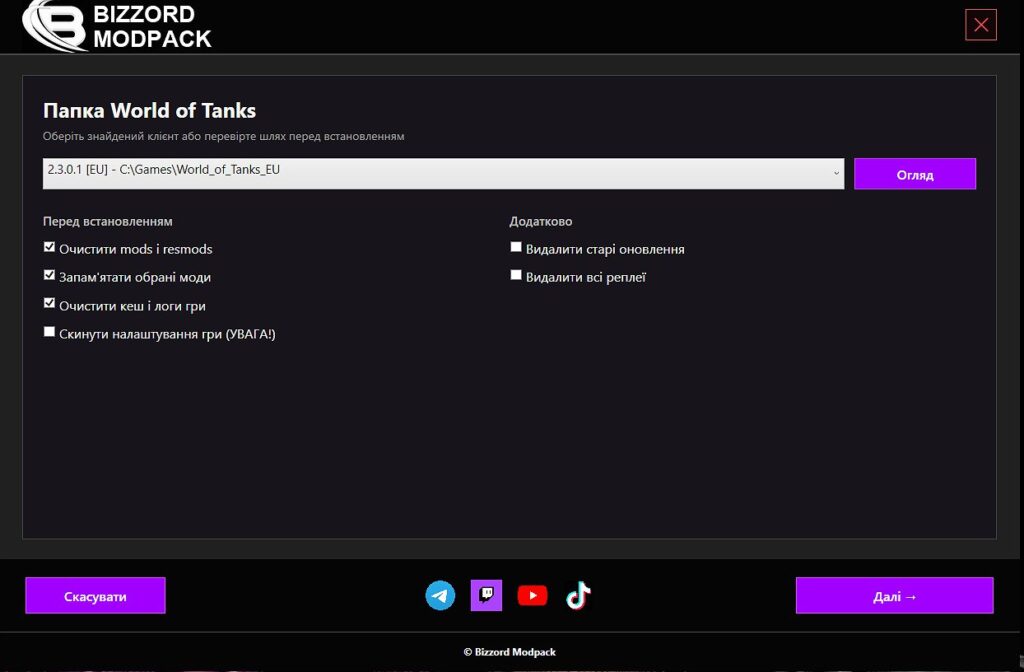Screen dimensions: 1024x672
Task: Click the 'Додатково' section label
Action: [x=541, y=221]
